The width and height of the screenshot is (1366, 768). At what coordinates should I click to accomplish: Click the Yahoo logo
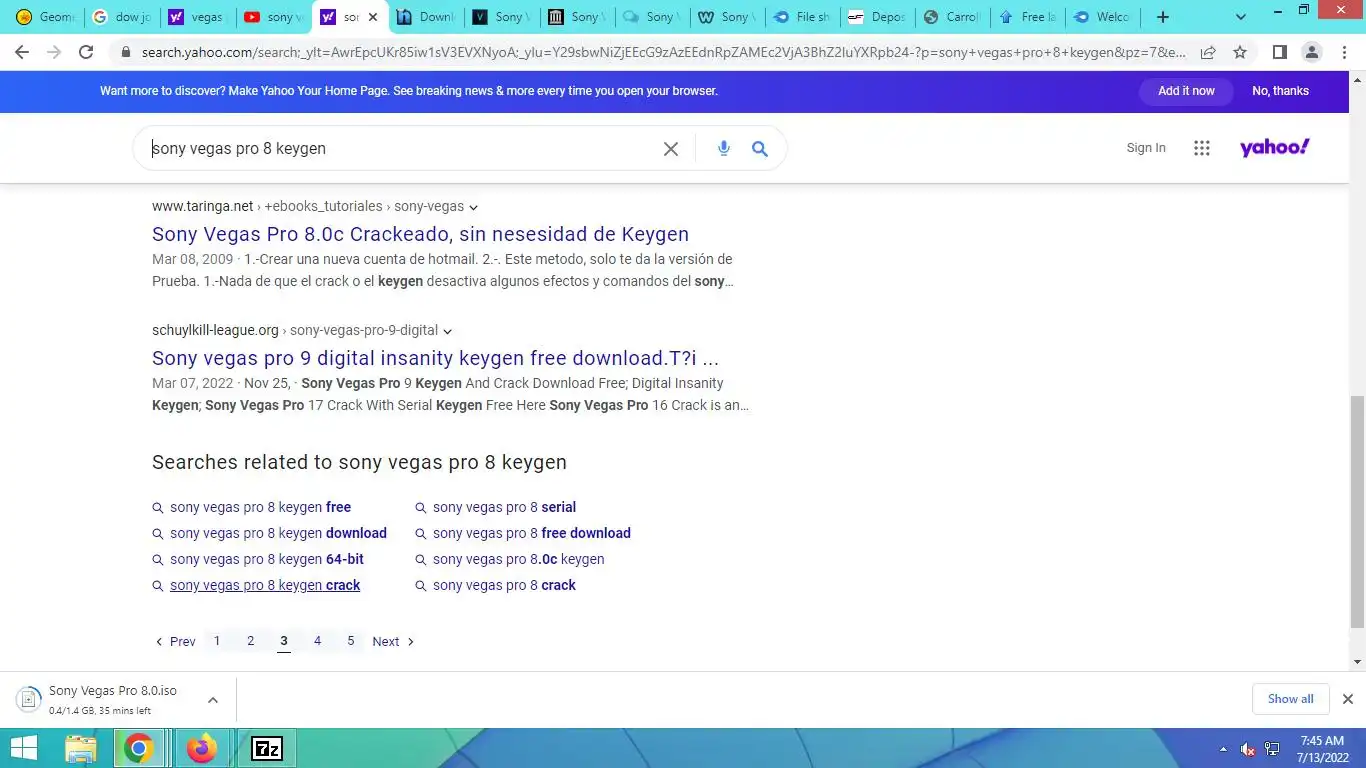point(1275,148)
